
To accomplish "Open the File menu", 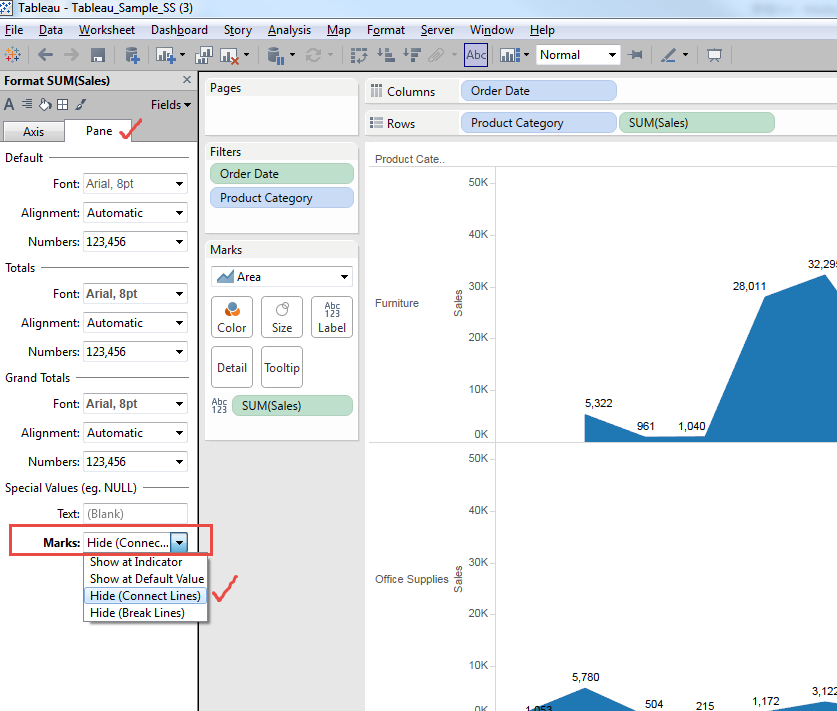I will (14, 30).
